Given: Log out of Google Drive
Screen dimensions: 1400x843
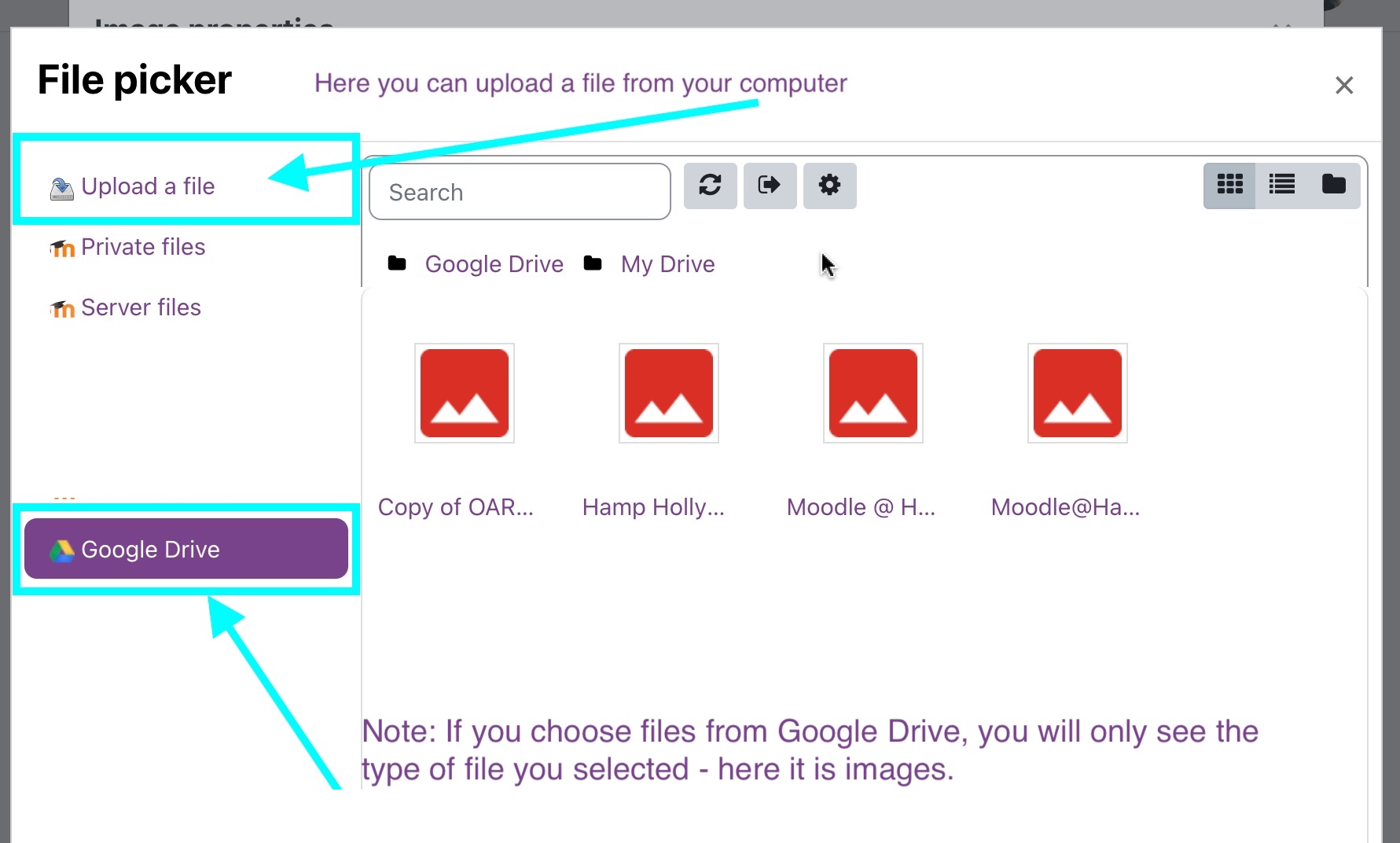Looking at the screenshot, I should click(770, 186).
